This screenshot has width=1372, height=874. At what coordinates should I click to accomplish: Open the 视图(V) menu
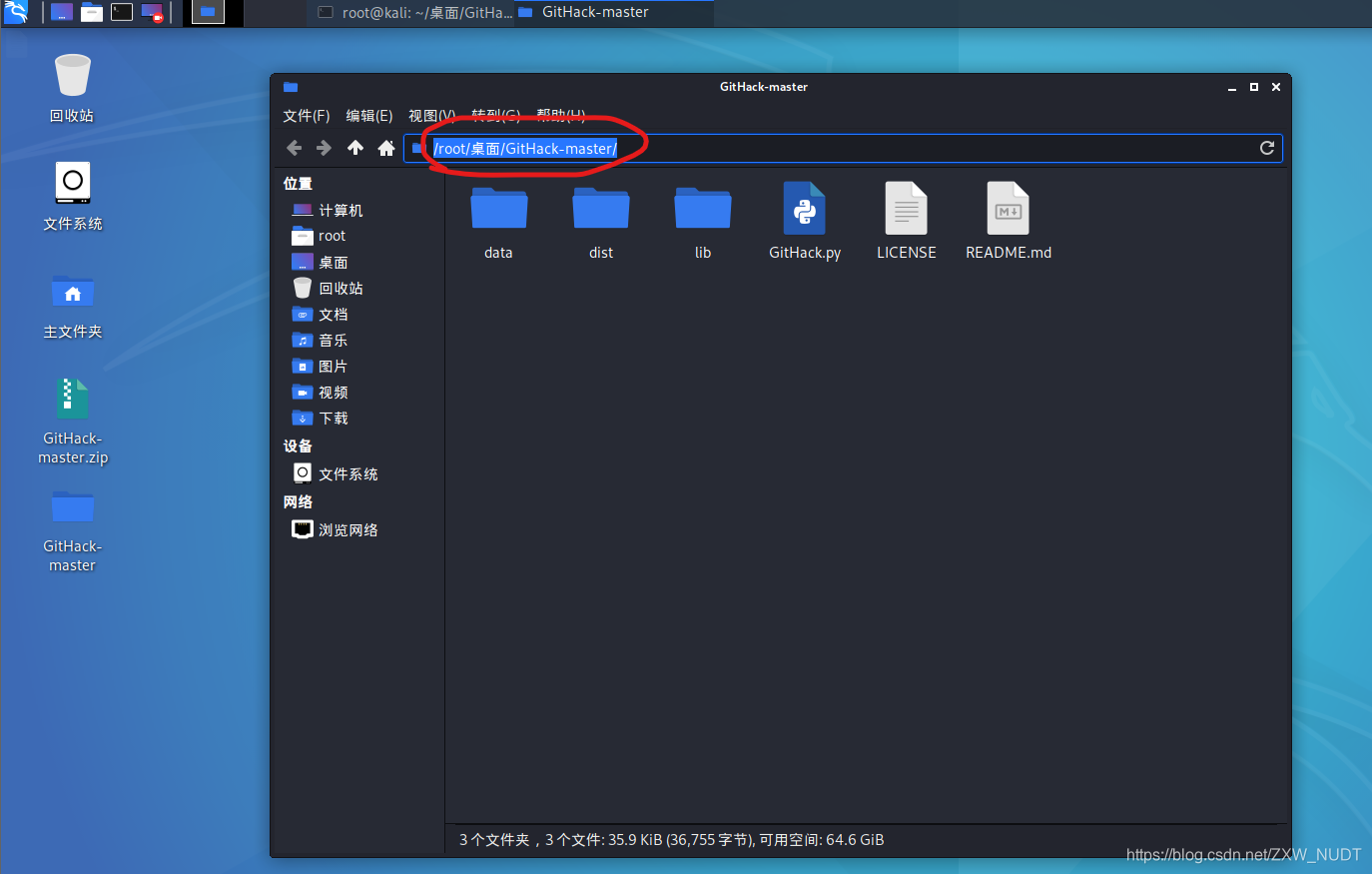click(430, 115)
